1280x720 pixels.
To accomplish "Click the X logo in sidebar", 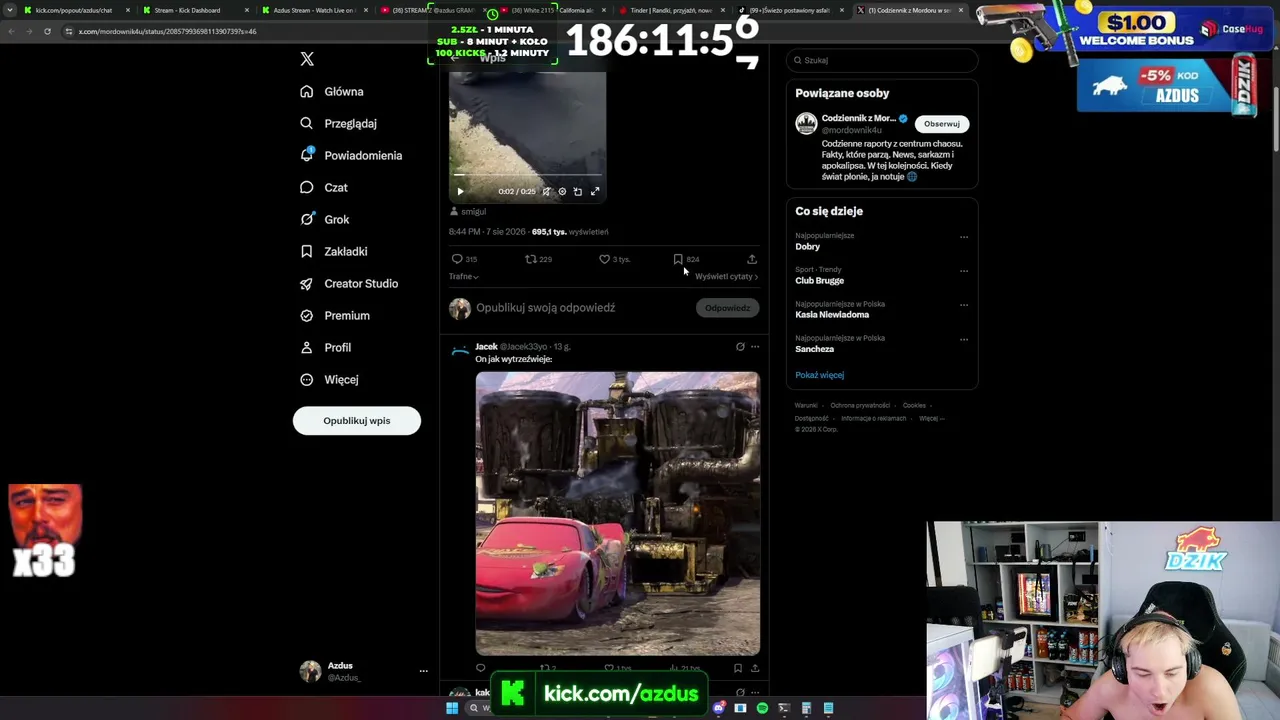I will point(307,59).
